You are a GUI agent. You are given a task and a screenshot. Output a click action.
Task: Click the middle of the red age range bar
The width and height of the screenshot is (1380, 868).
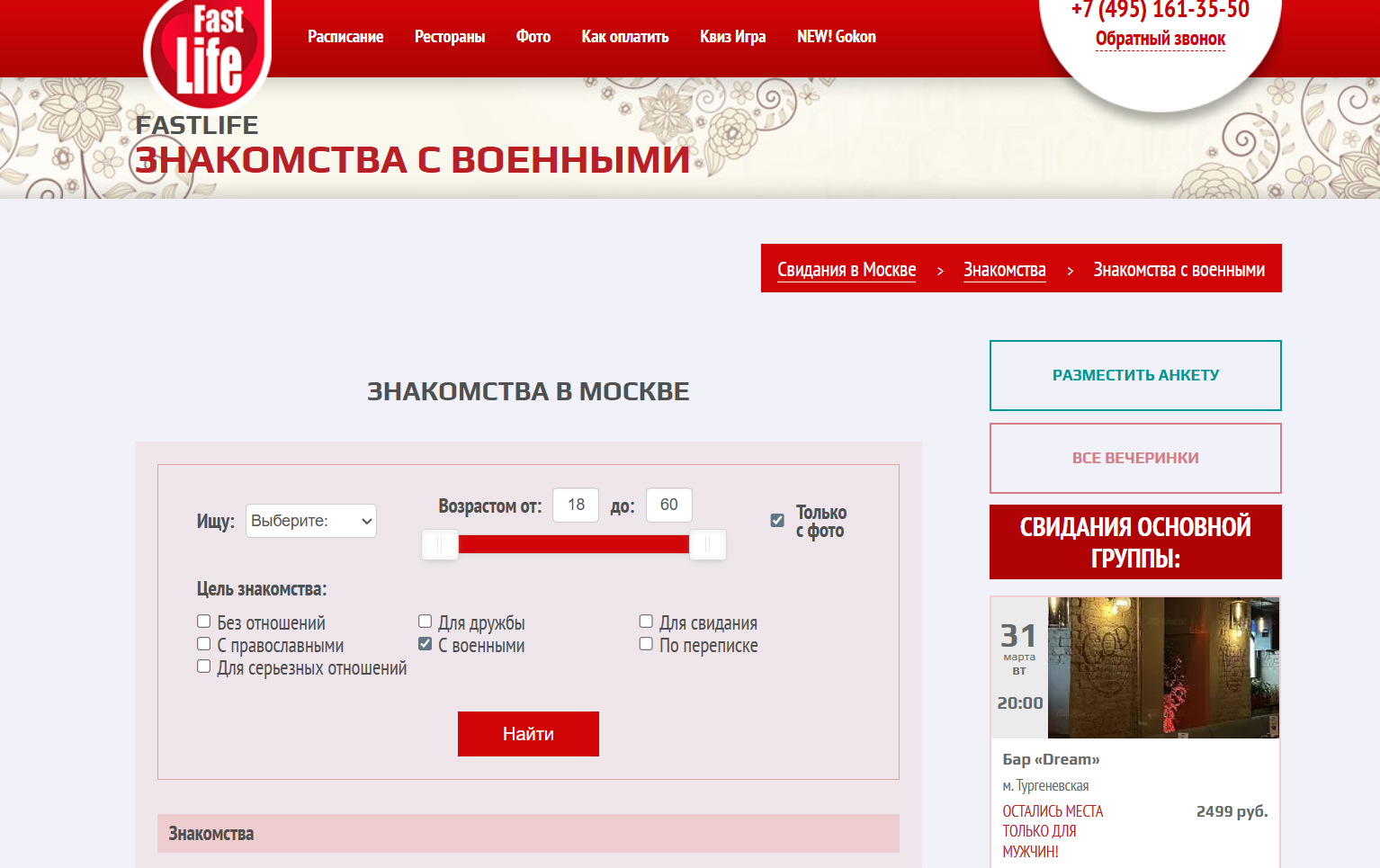[574, 544]
